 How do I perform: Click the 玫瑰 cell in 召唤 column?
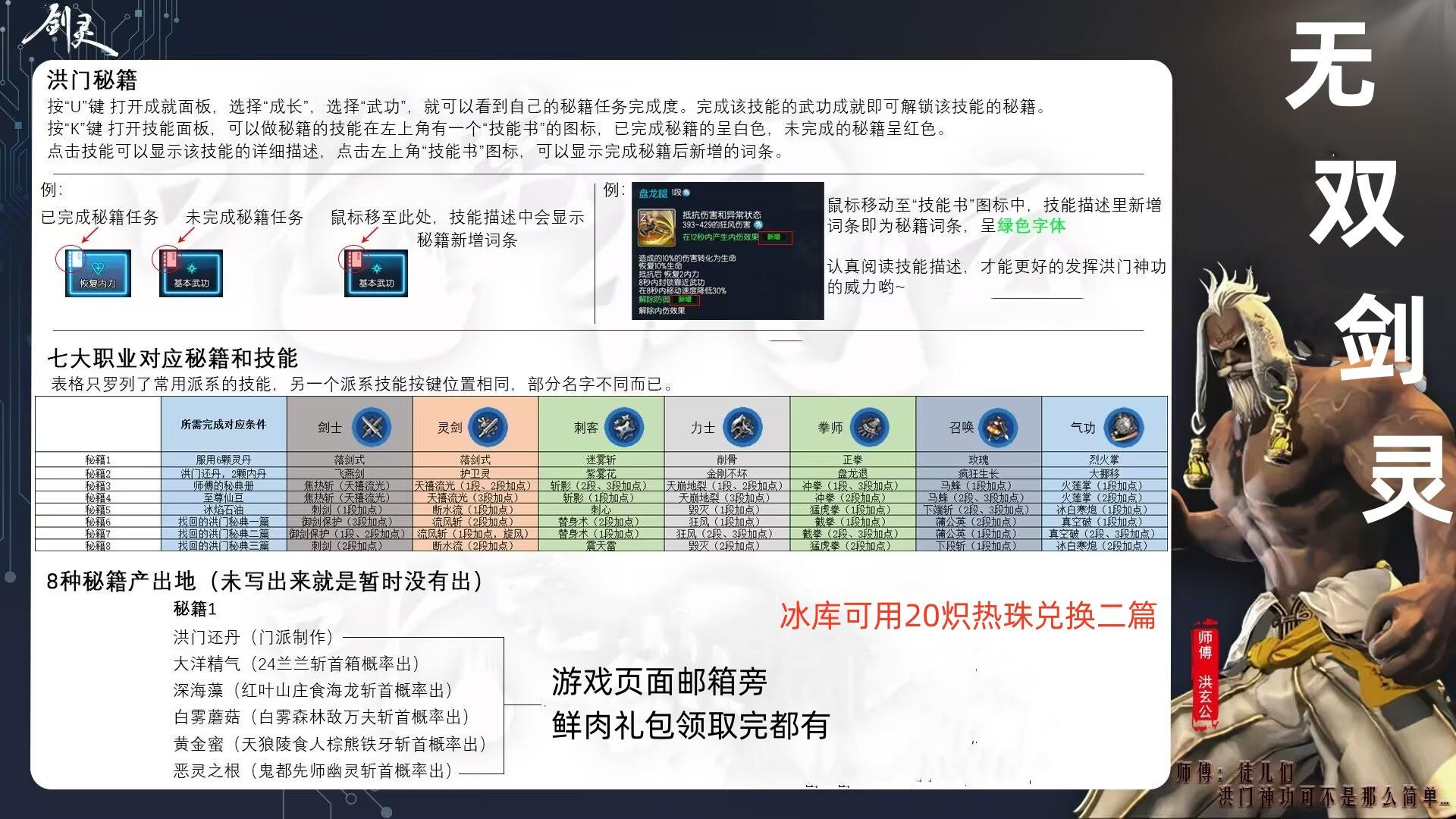click(x=979, y=460)
